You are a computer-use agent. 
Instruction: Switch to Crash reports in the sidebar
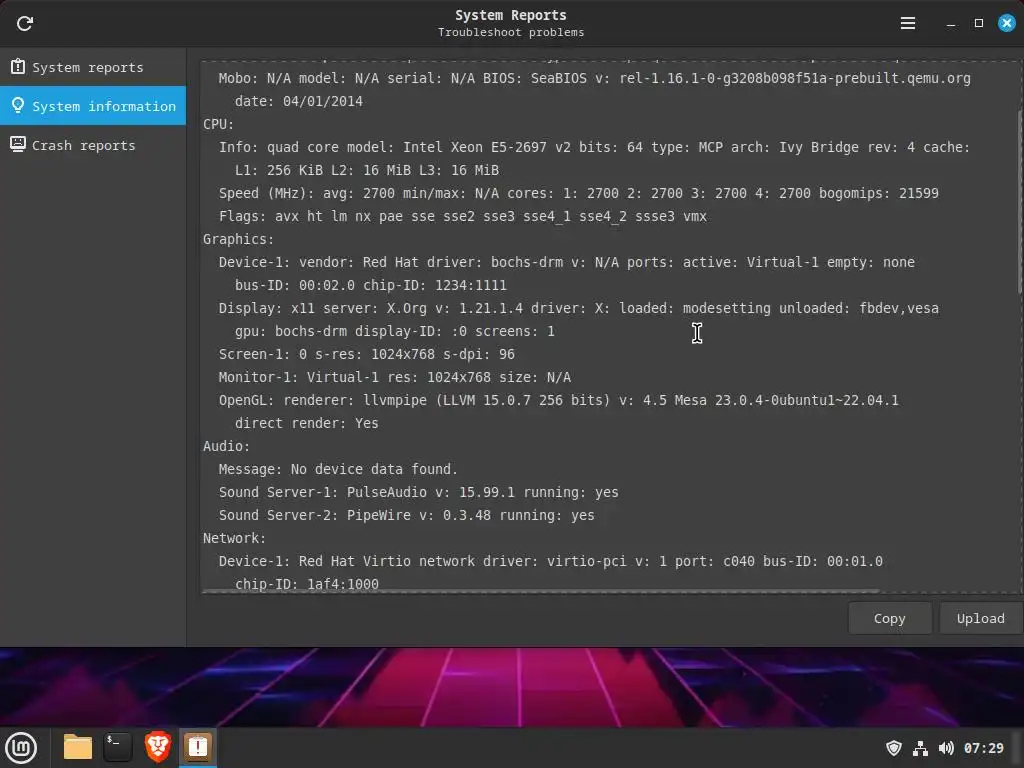[93, 145]
